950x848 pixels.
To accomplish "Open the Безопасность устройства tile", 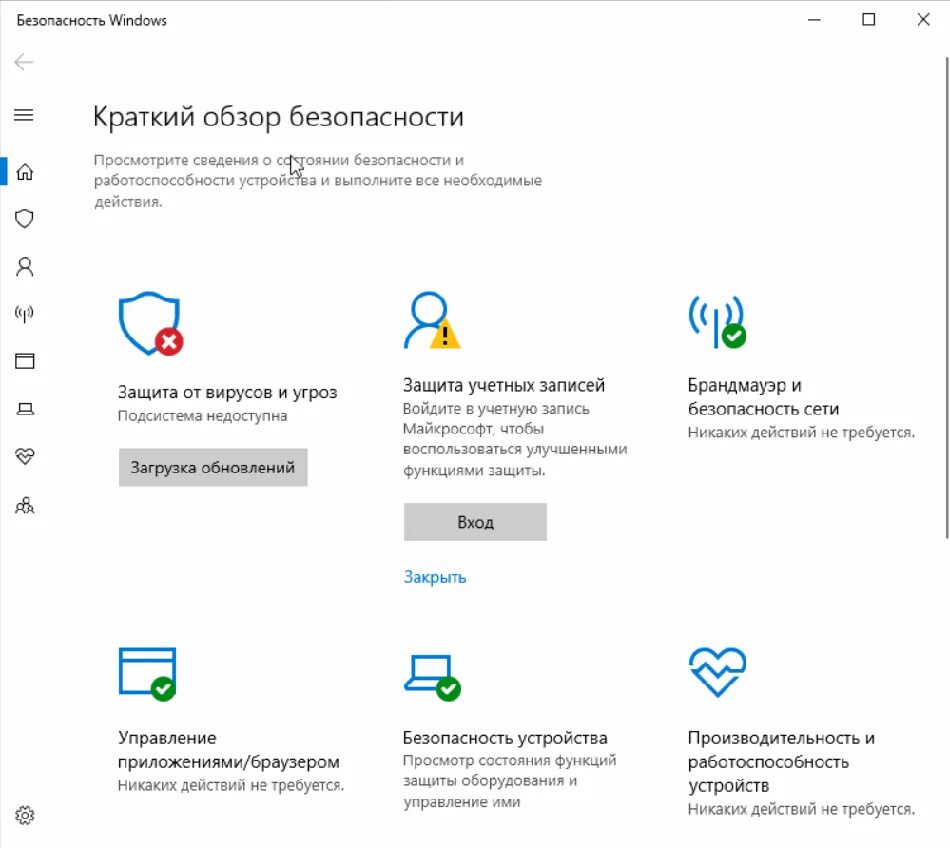I will (x=505, y=738).
